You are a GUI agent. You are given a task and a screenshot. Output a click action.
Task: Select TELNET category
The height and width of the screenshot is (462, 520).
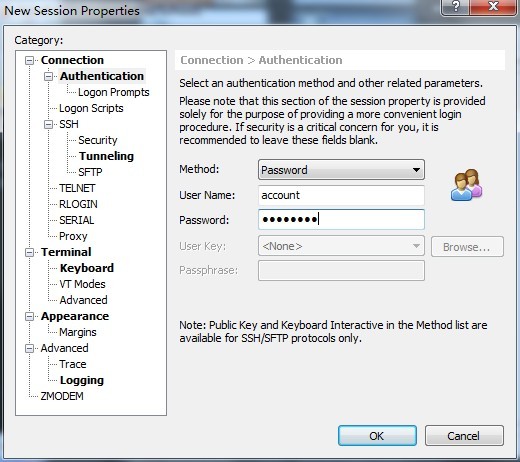click(77, 188)
